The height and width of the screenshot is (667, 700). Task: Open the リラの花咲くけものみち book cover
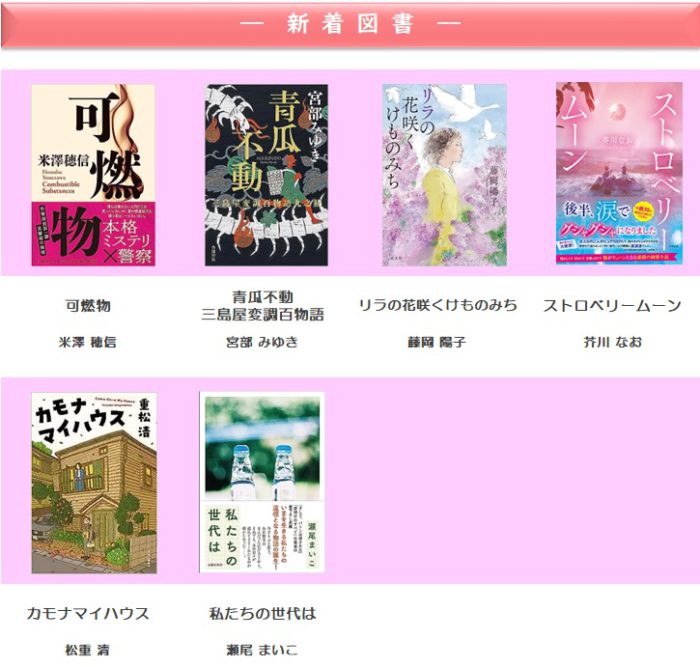pyautogui.click(x=444, y=175)
